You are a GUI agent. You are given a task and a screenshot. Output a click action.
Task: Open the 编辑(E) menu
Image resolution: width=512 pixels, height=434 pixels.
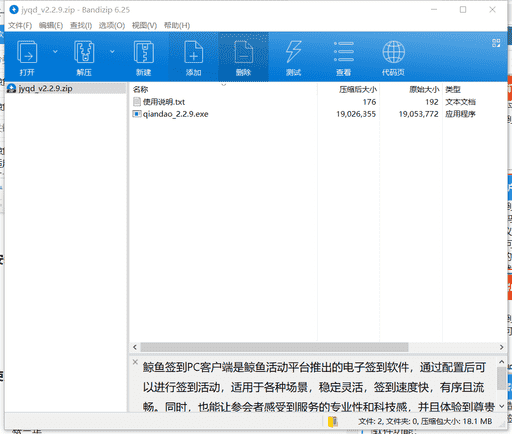(x=51, y=26)
